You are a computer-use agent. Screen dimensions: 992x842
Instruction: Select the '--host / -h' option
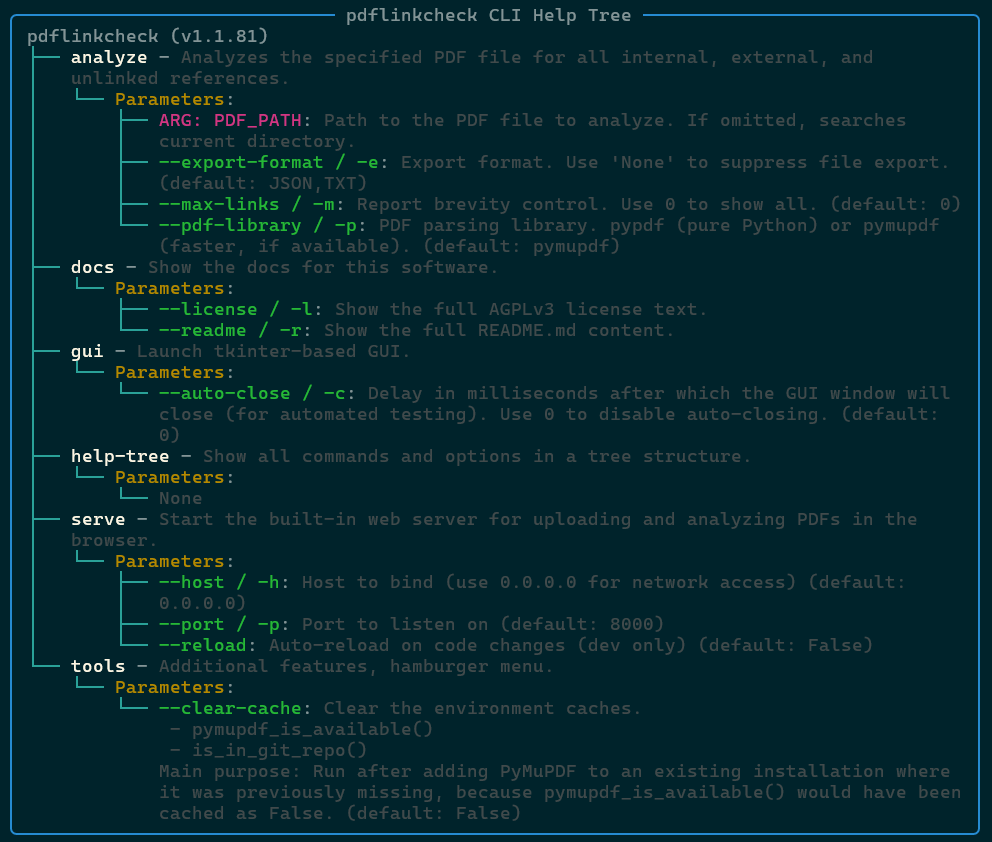pos(220,582)
